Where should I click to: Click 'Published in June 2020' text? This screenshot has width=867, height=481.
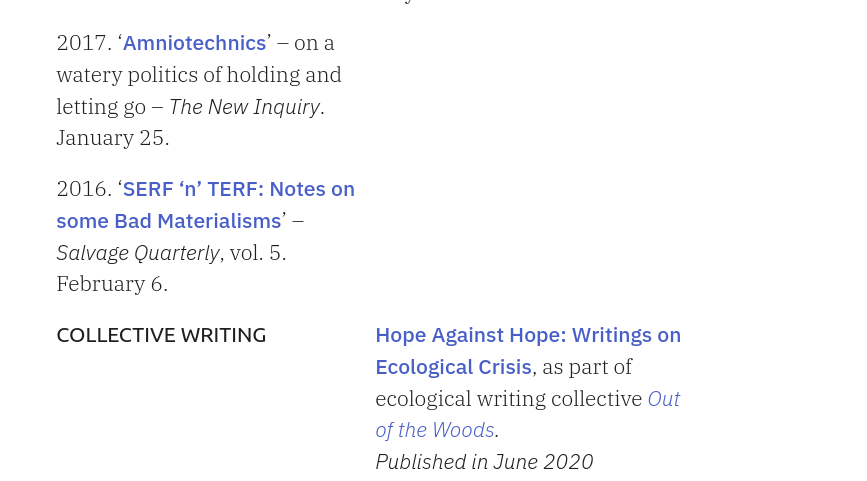click(484, 462)
